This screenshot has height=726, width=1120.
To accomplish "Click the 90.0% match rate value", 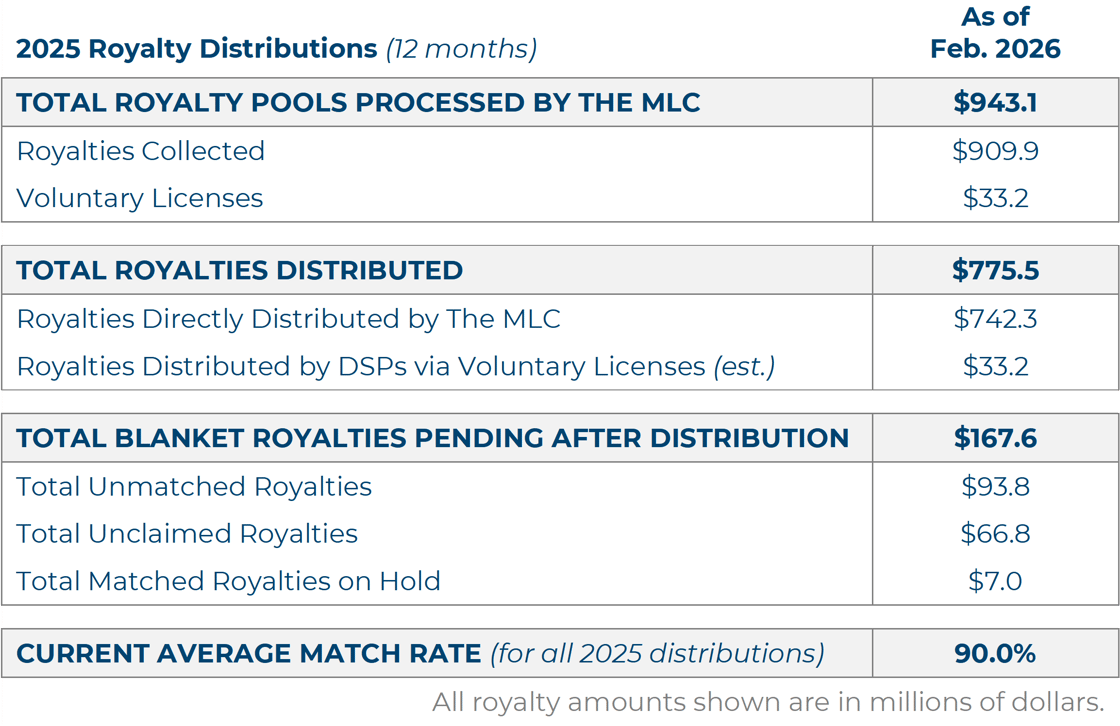I will pos(995,654).
